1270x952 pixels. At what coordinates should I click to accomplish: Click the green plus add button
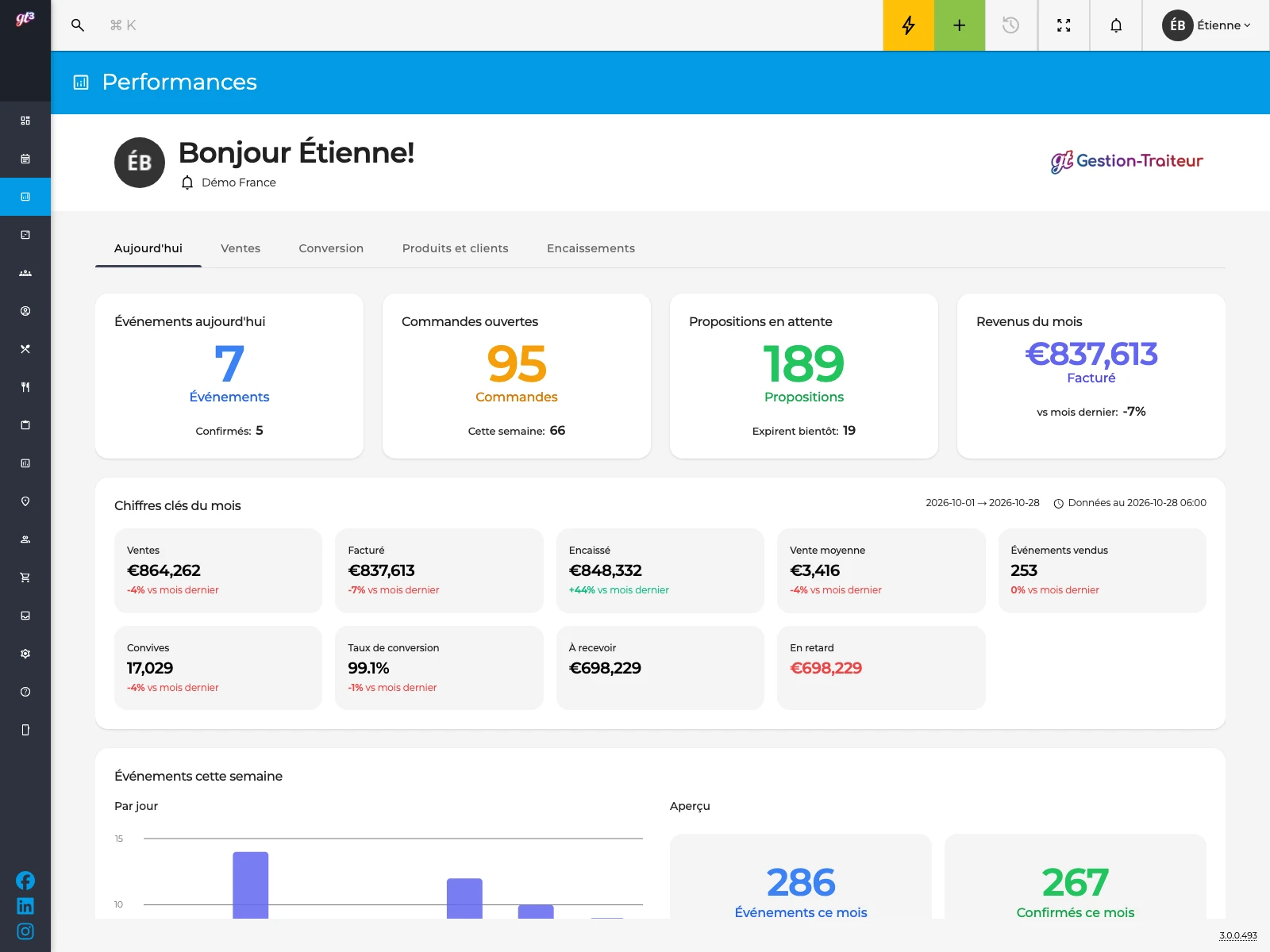(x=960, y=25)
